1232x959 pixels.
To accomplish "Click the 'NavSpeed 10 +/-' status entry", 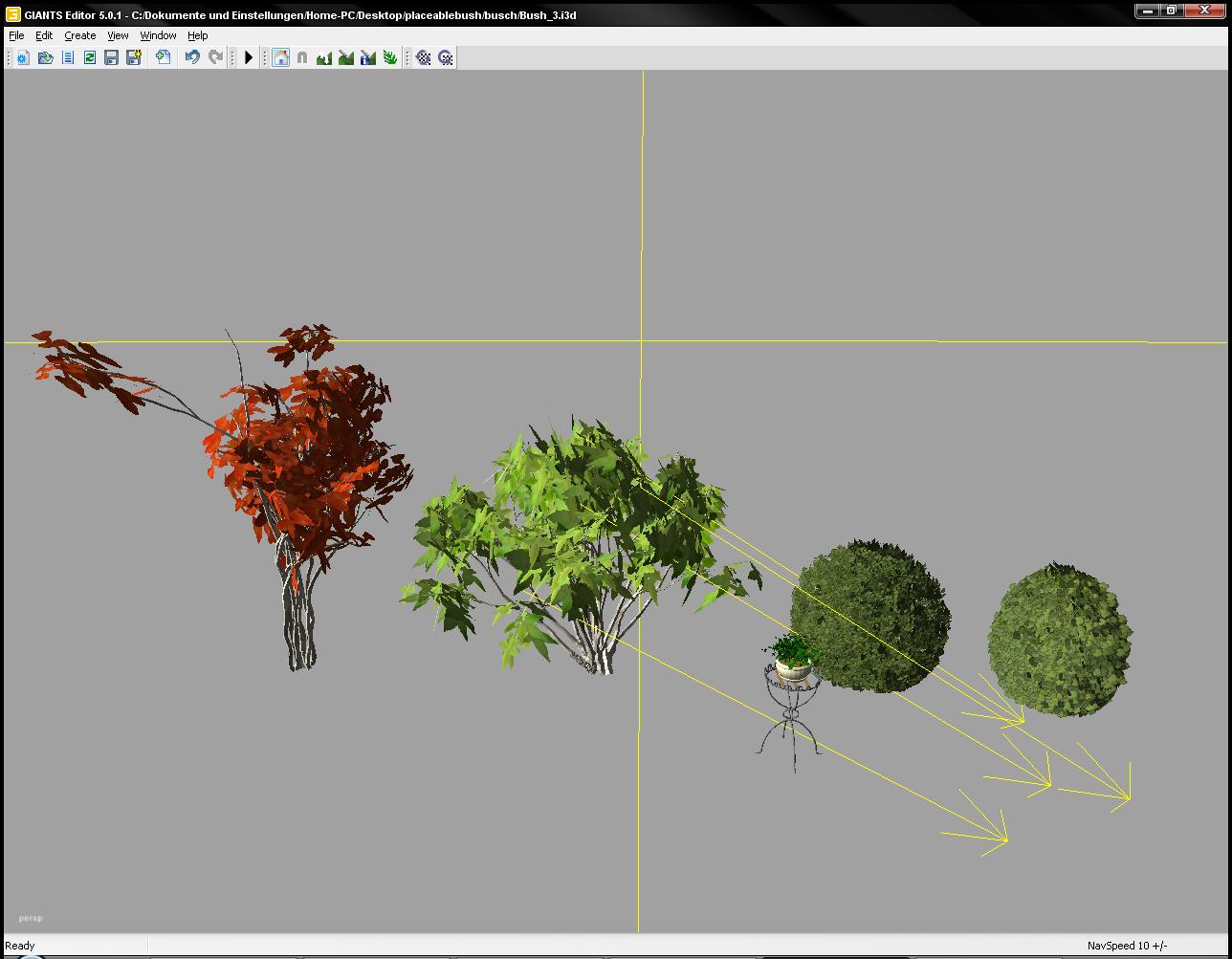I will [x=1127, y=946].
